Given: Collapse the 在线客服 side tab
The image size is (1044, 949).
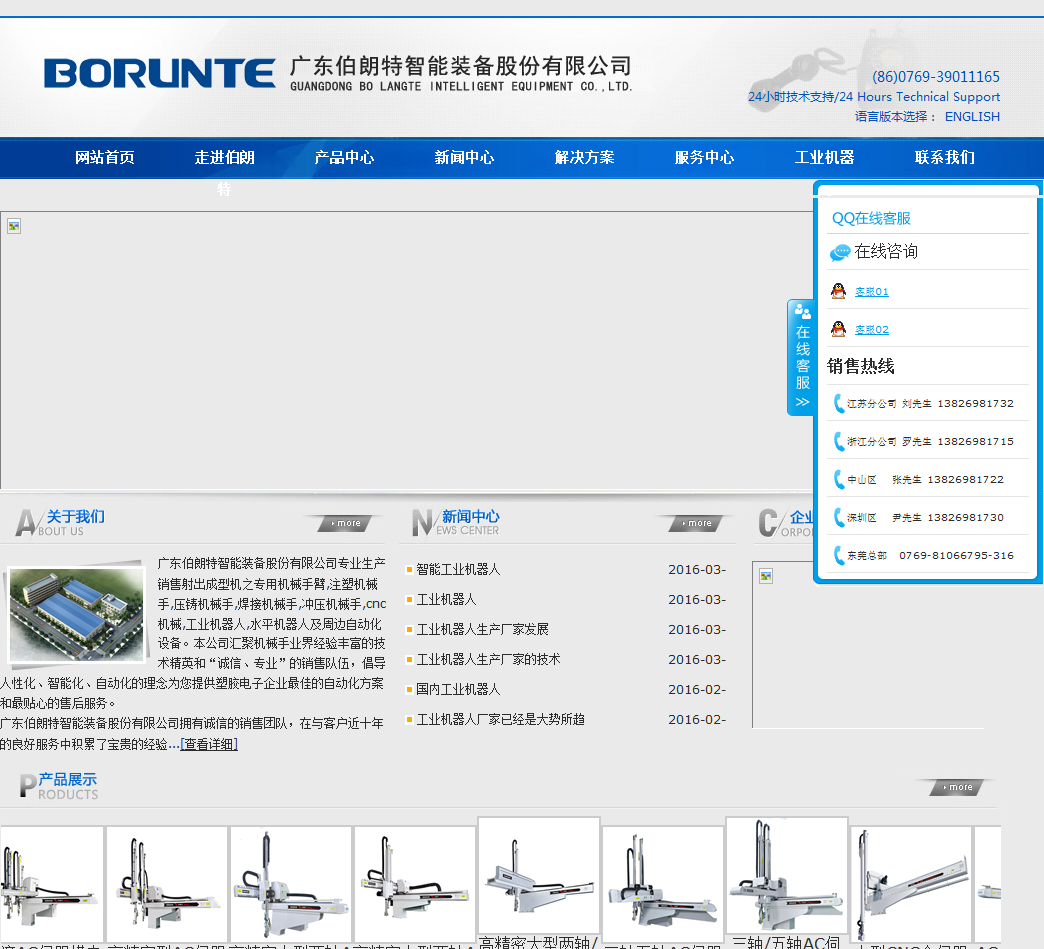Looking at the screenshot, I should tap(802, 358).
